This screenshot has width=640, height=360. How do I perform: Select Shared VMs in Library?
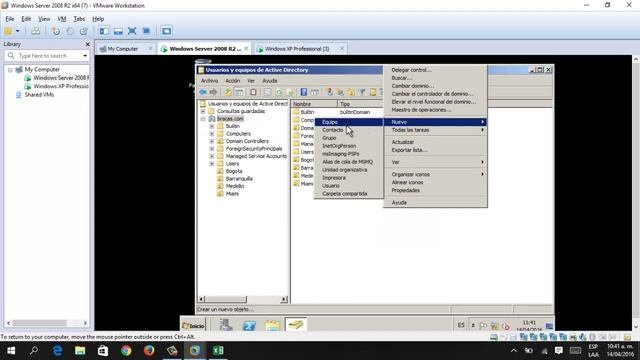pyautogui.click(x=39, y=95)
